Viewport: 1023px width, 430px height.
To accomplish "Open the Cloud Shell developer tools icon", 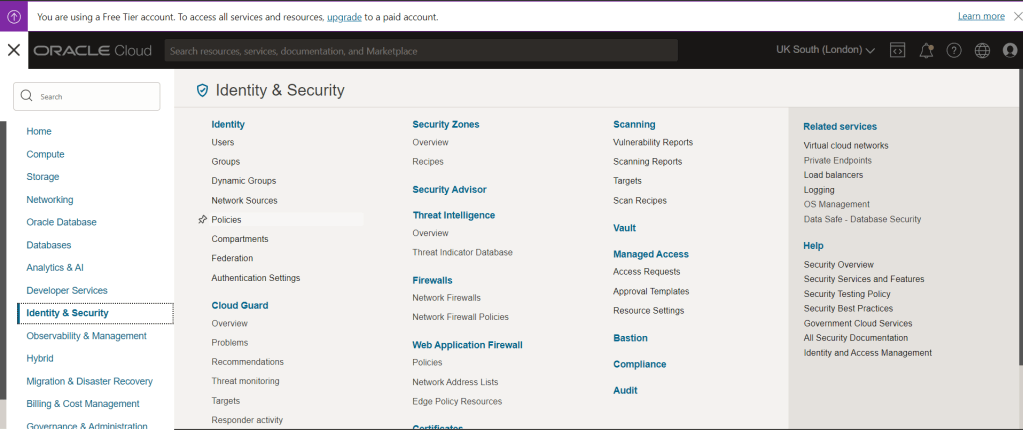I will pyautogui.click(x=898, y=50).
